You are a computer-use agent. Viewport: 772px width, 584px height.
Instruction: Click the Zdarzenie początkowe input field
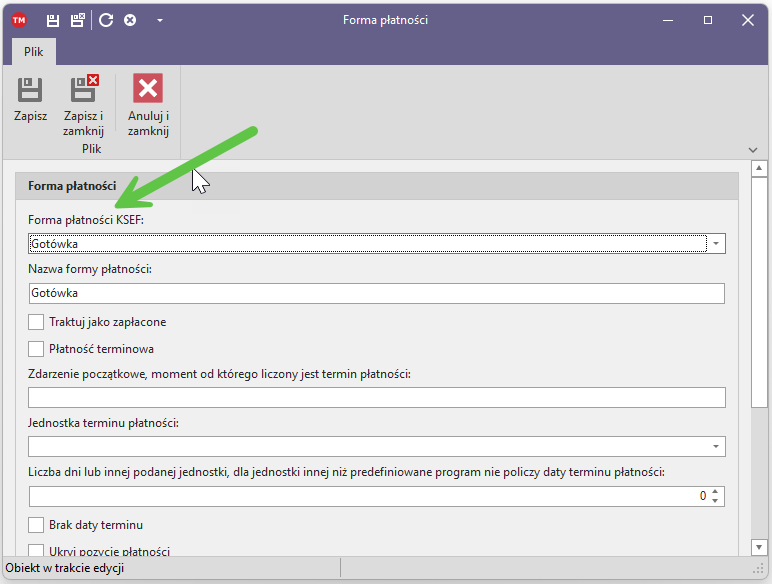(376, 398)
